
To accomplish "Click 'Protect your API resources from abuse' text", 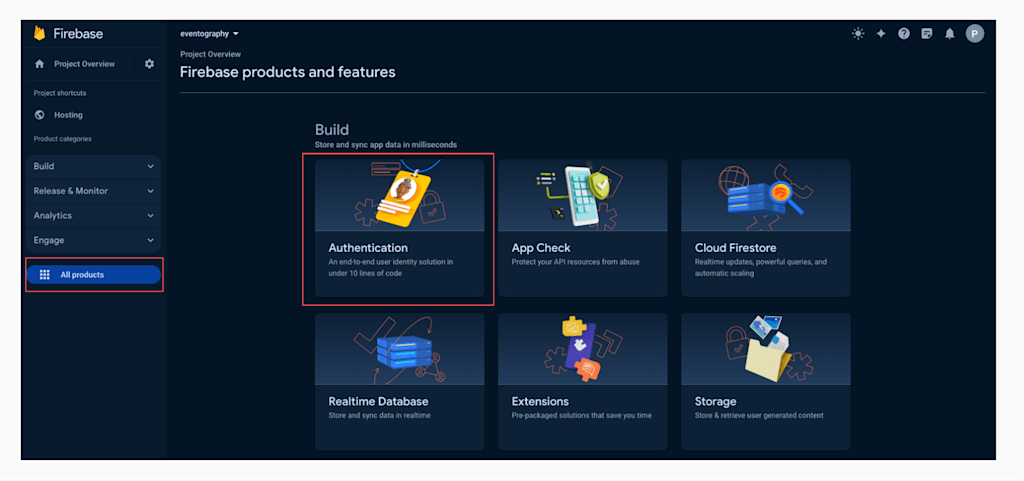I will click(575, 262).
